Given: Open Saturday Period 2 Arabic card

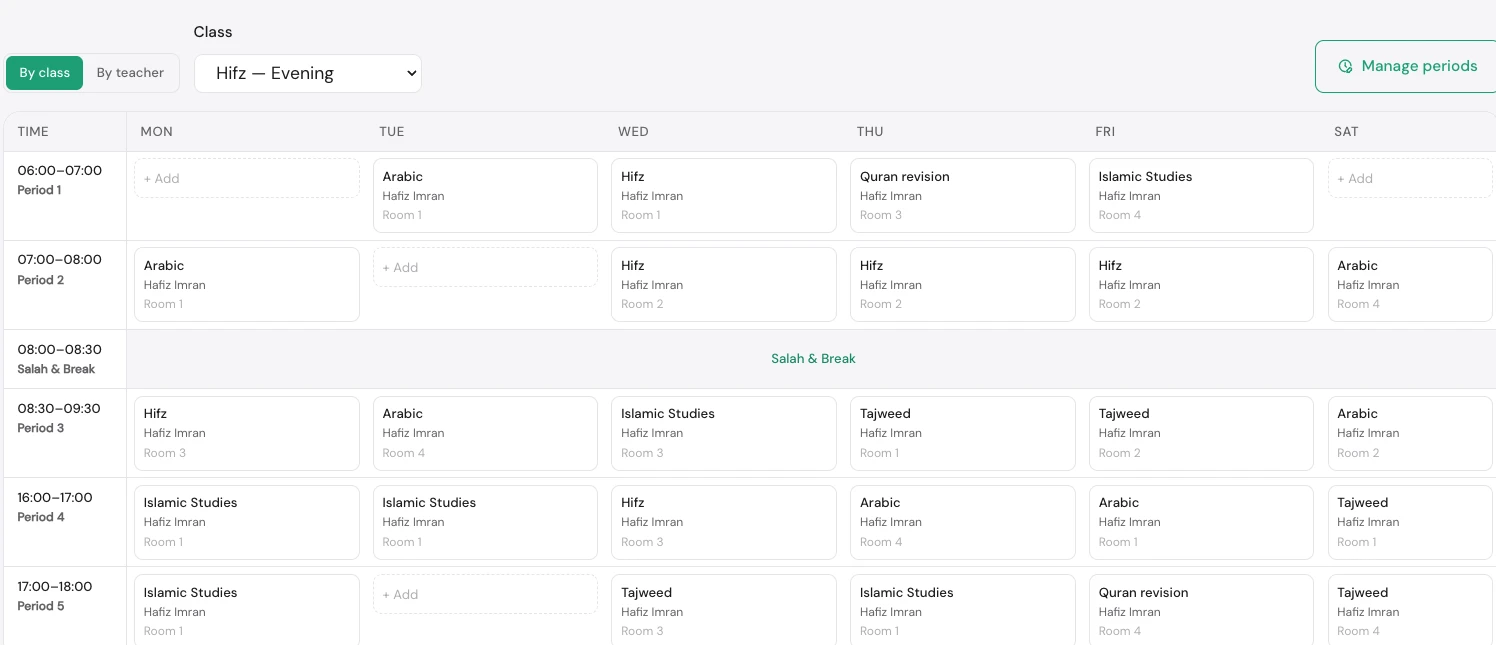Looking at the screenshot, I should 1412,284.
